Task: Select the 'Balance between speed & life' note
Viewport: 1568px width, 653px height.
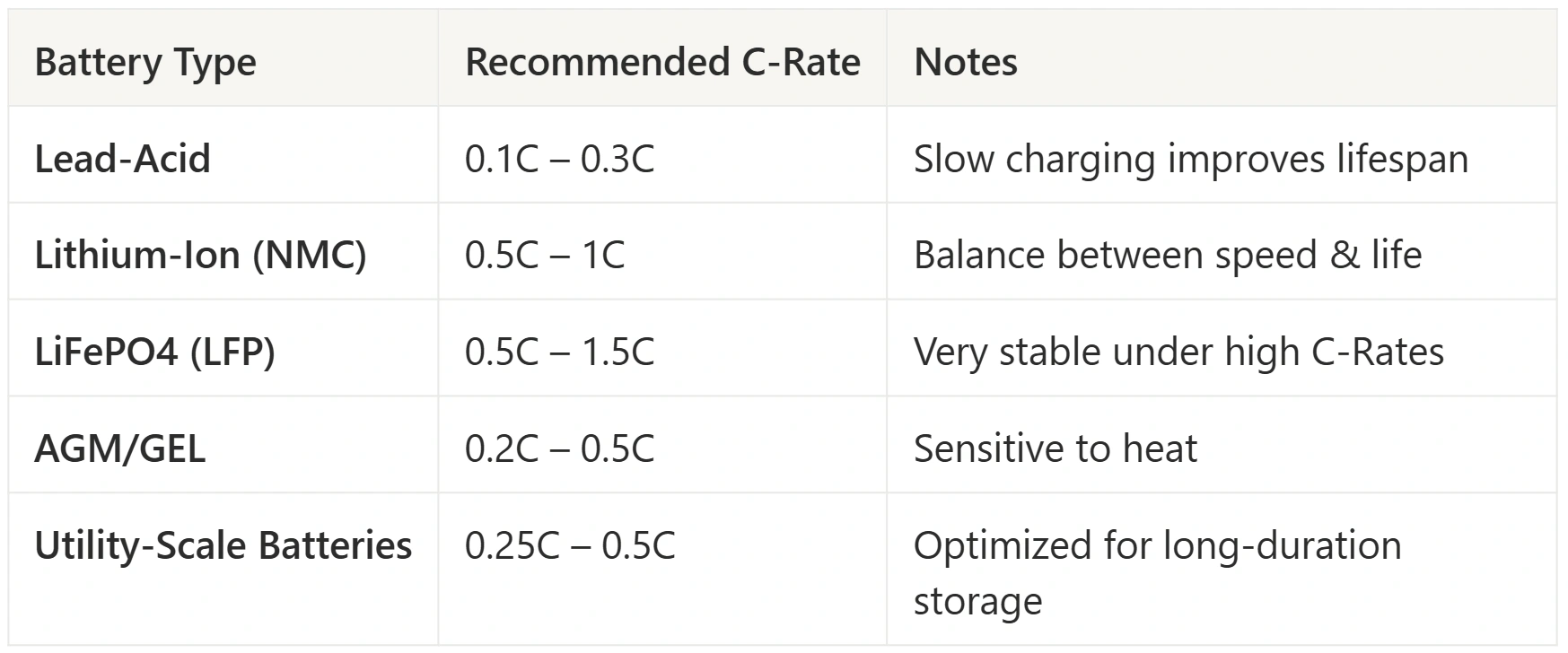Action: click(x=1167, y=255)
